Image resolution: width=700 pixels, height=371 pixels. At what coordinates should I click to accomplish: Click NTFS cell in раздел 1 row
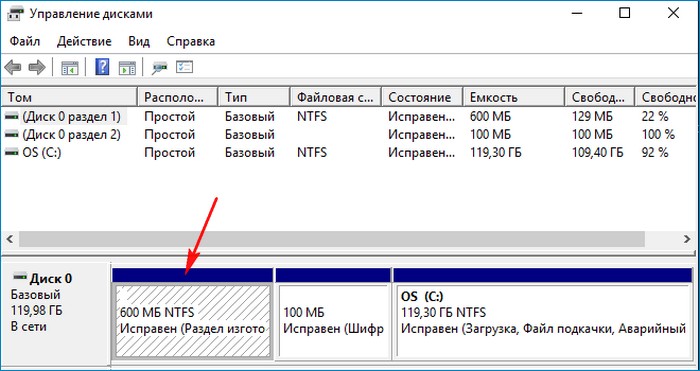(x=312, y=117)
